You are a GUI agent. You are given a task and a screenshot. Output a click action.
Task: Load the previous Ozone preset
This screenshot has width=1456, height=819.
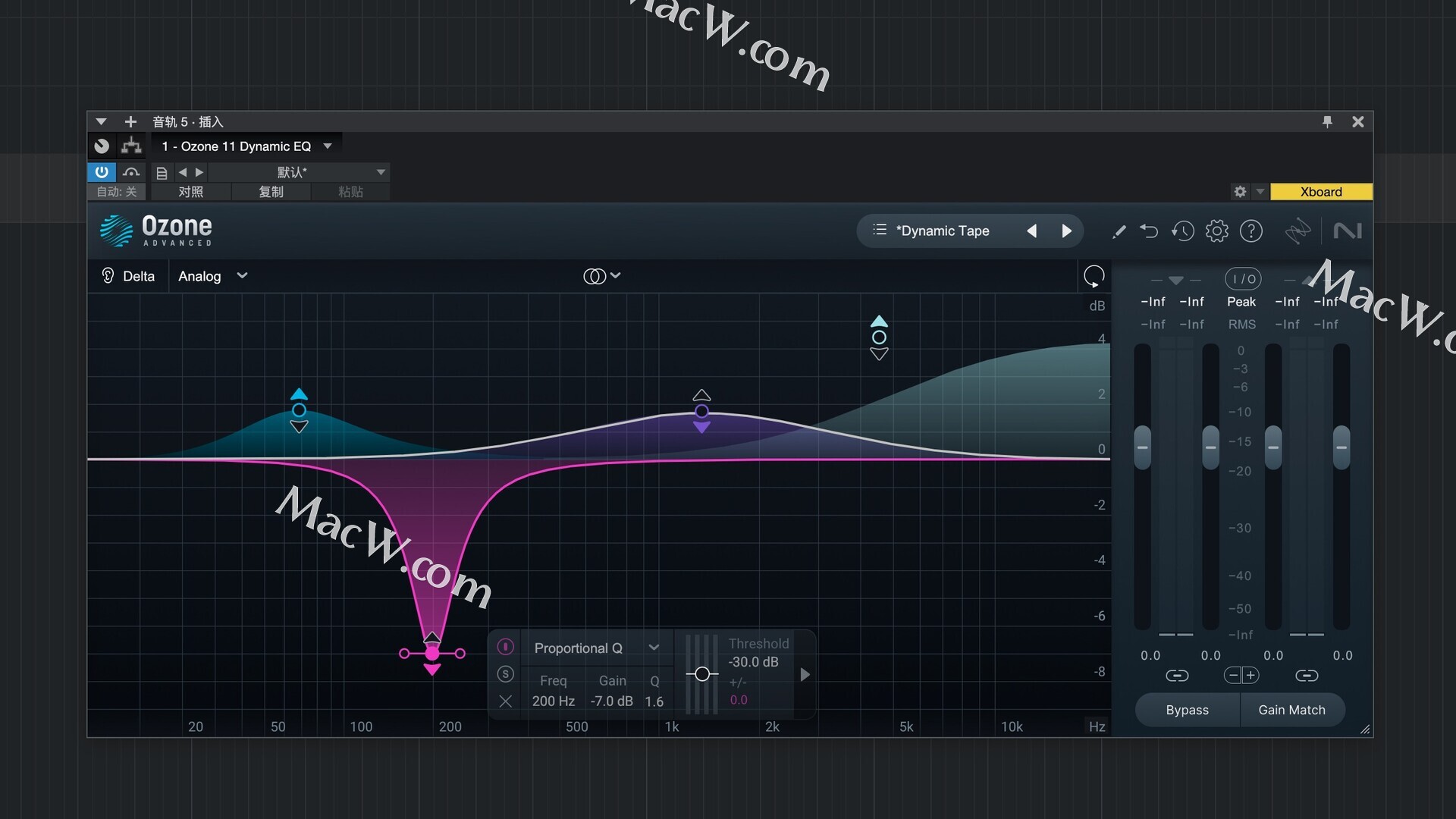click(1031, 231)
